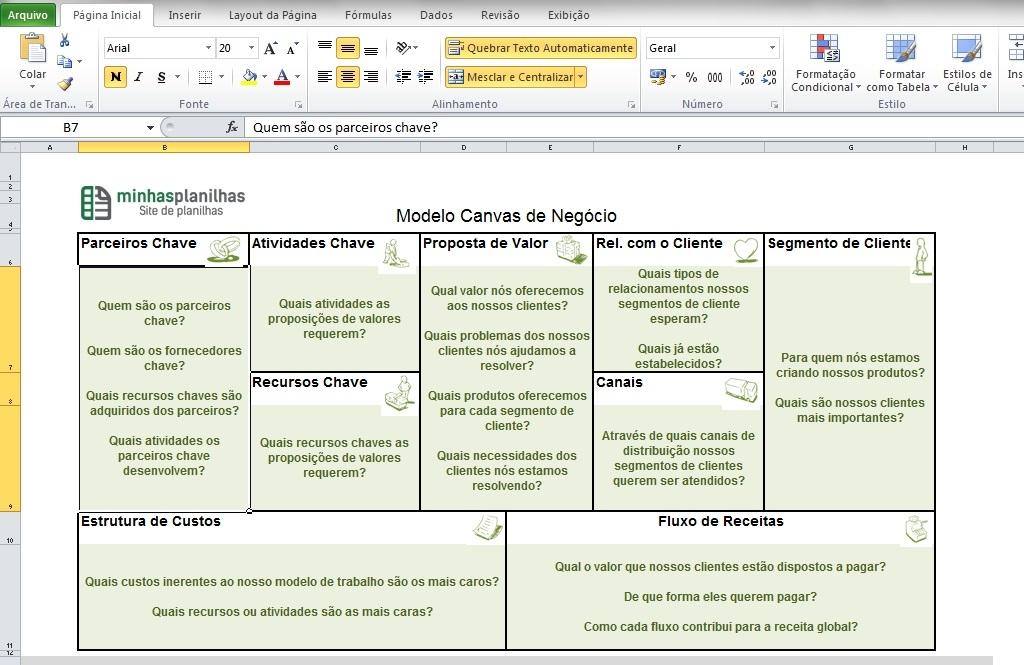The width and height of the screenshot is (1024, 665).
Task: Open Estilos de Célula gallery
Action: pos(967,63)
